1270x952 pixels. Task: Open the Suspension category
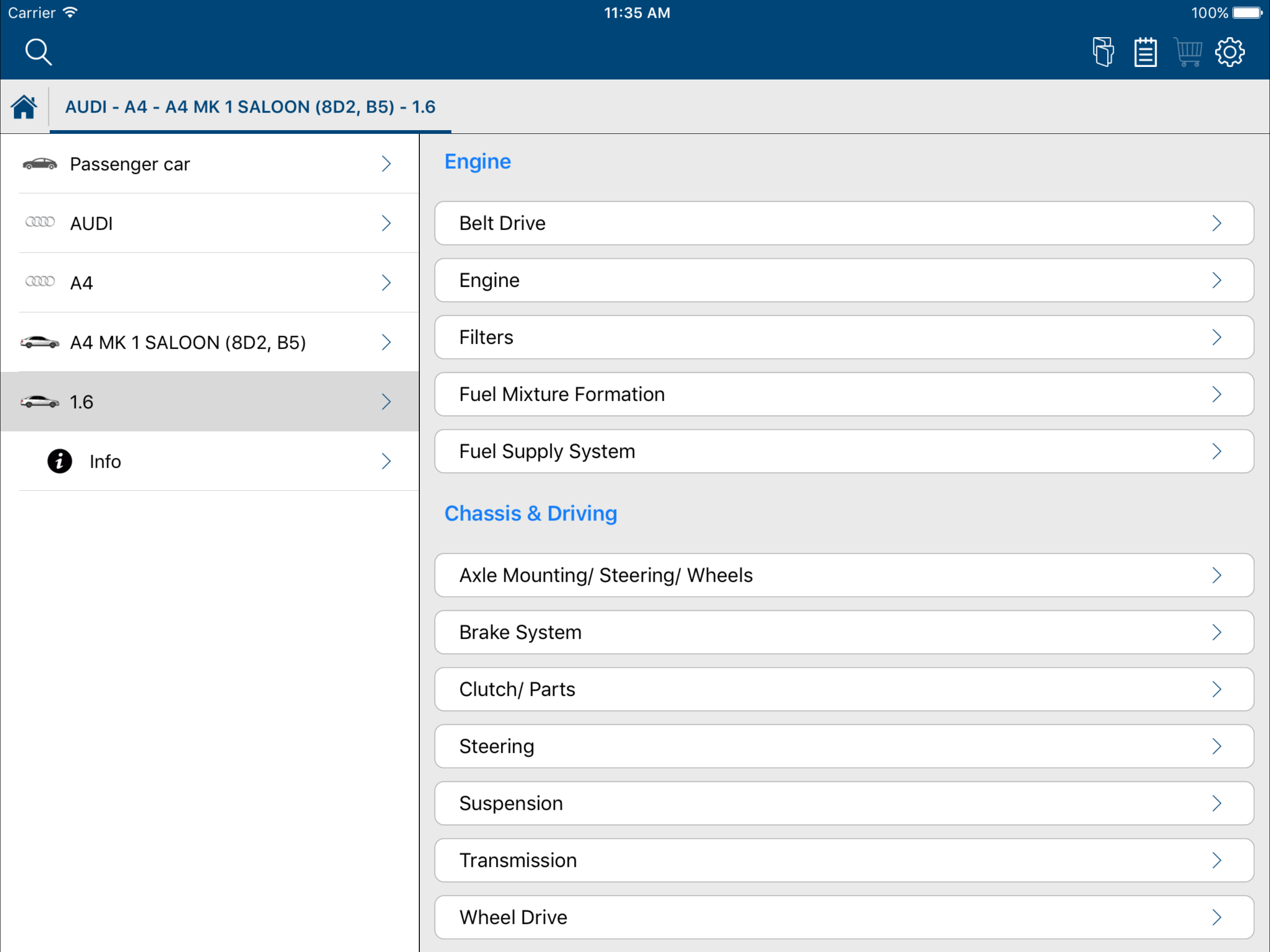click(844, 803)
